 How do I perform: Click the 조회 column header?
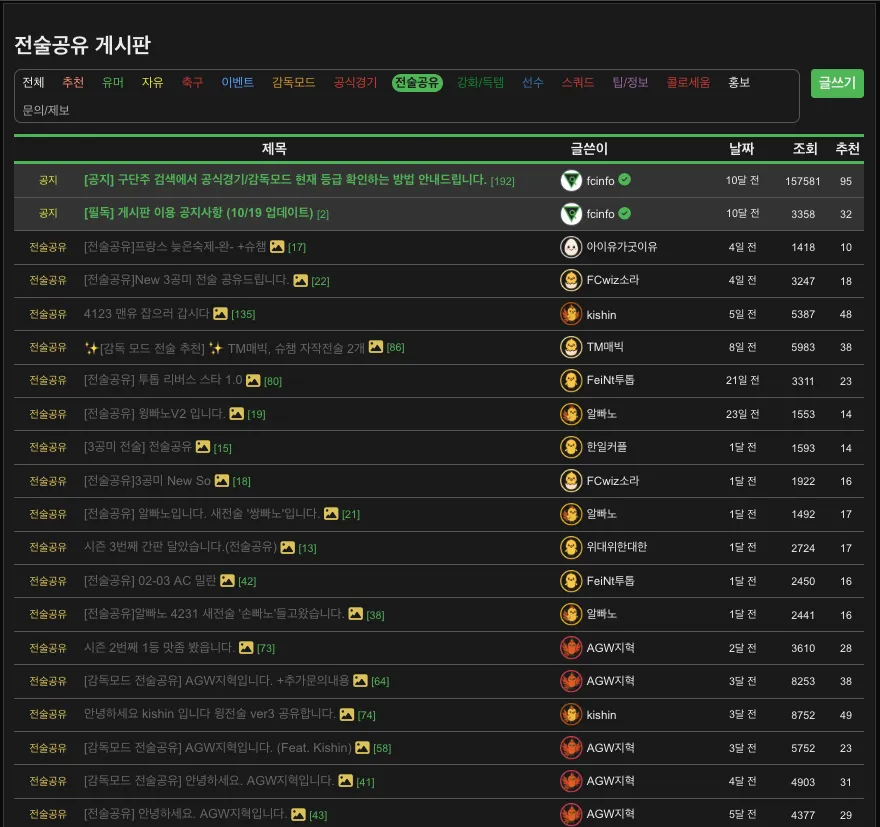[x=805, y=149]
